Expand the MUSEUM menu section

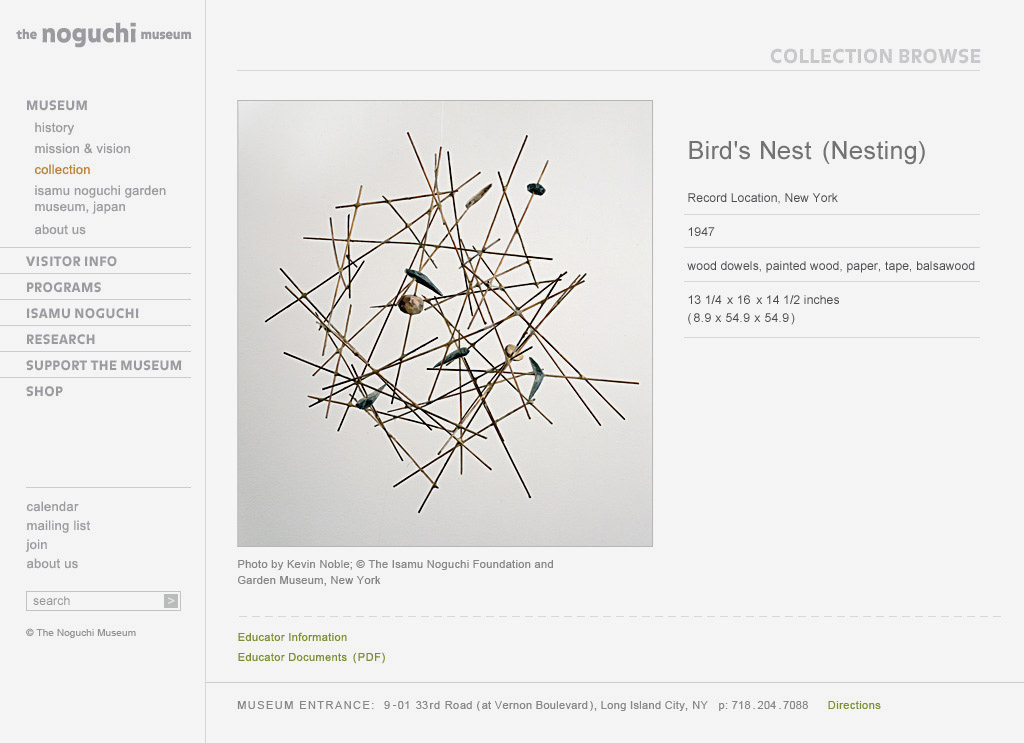[x=57, y=105]
